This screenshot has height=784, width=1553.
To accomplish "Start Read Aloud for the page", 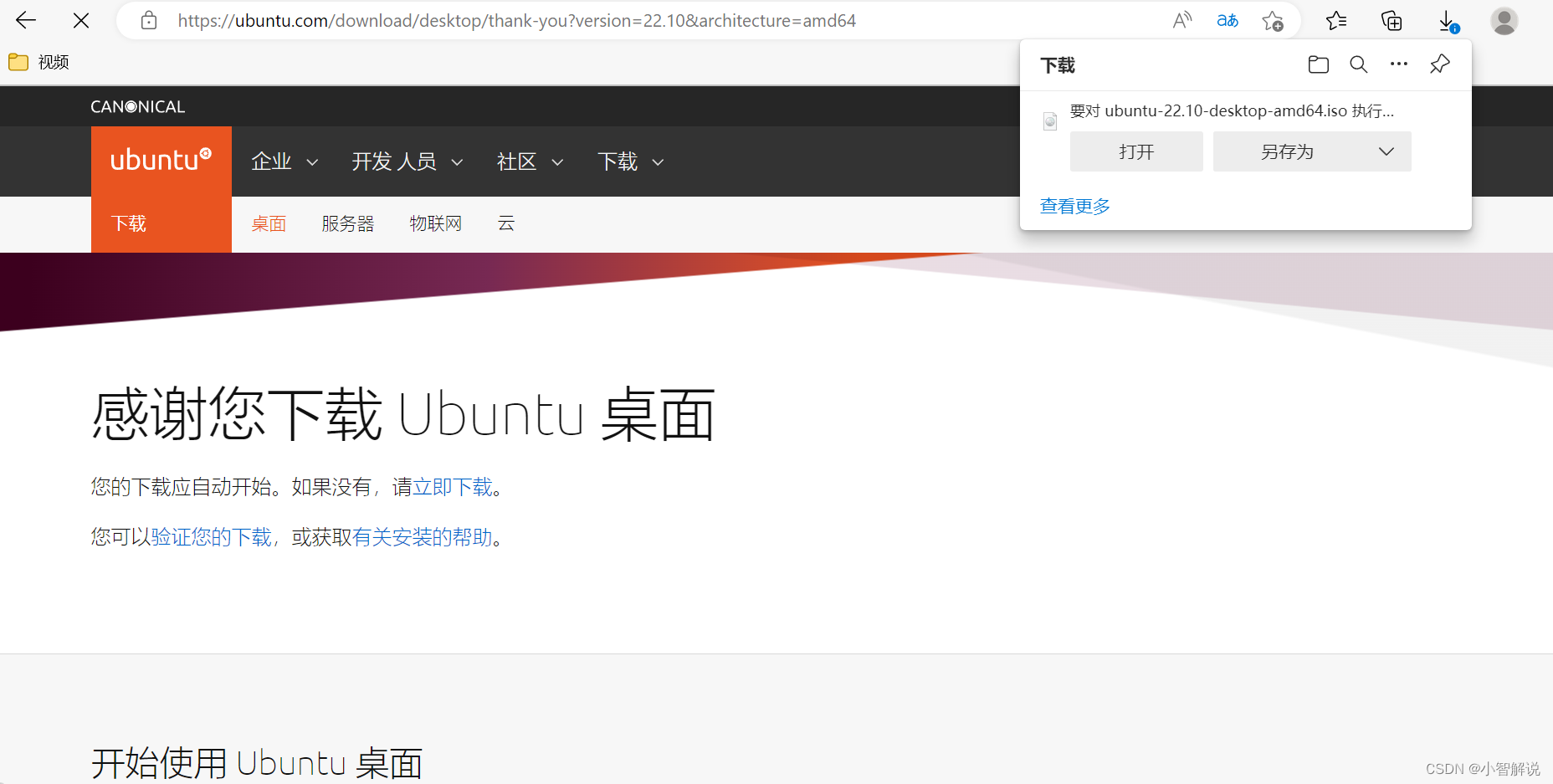I will tap(1181, 20).
